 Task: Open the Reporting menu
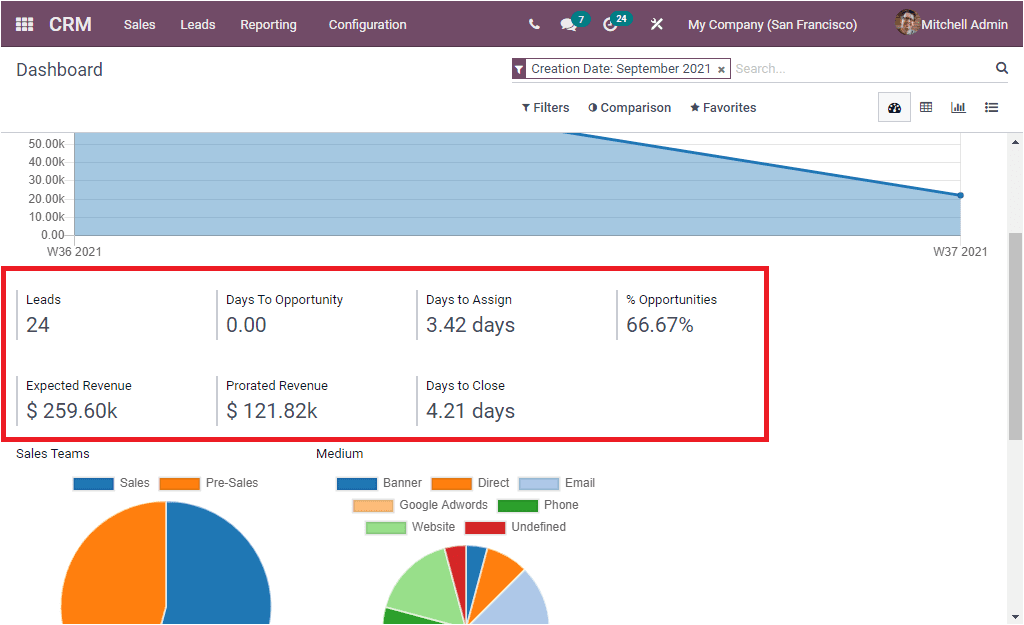(268, 24)
